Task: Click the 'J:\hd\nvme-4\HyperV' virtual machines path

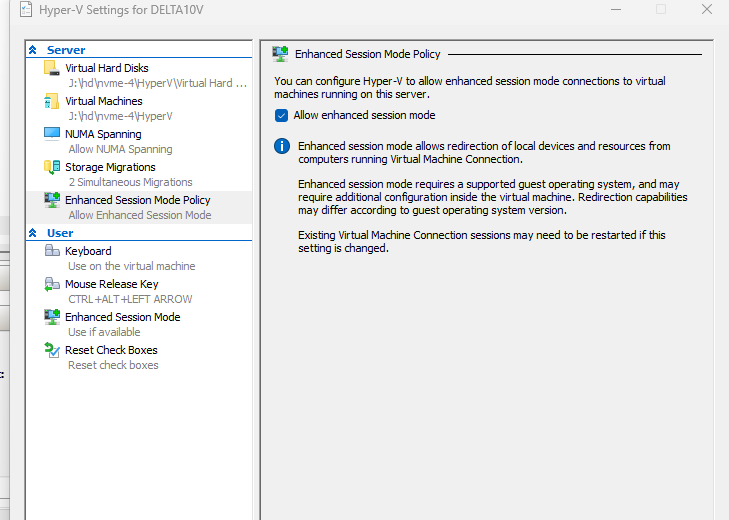Action: coord(120,116)
